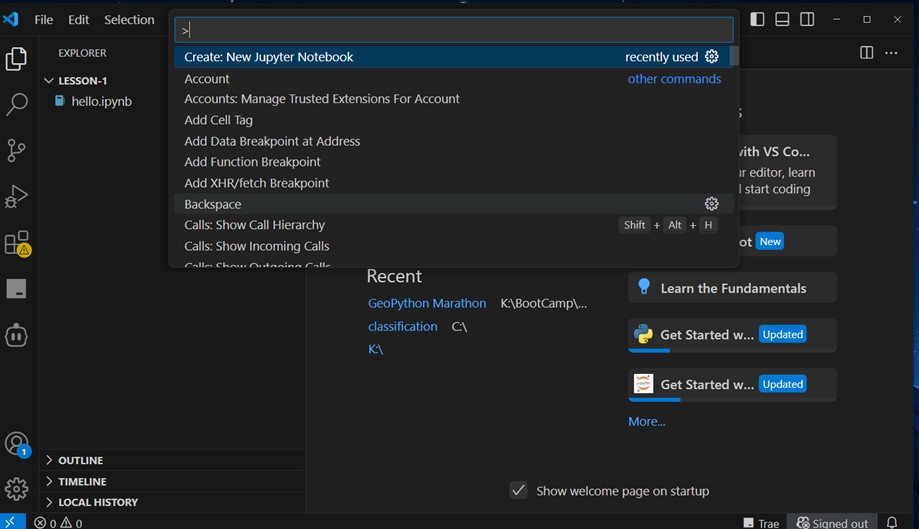The width and height of the screenshot is (919, 529).
Task: Click the Jupyter walkthrough progress bar
Action: [x=732, y=400]
